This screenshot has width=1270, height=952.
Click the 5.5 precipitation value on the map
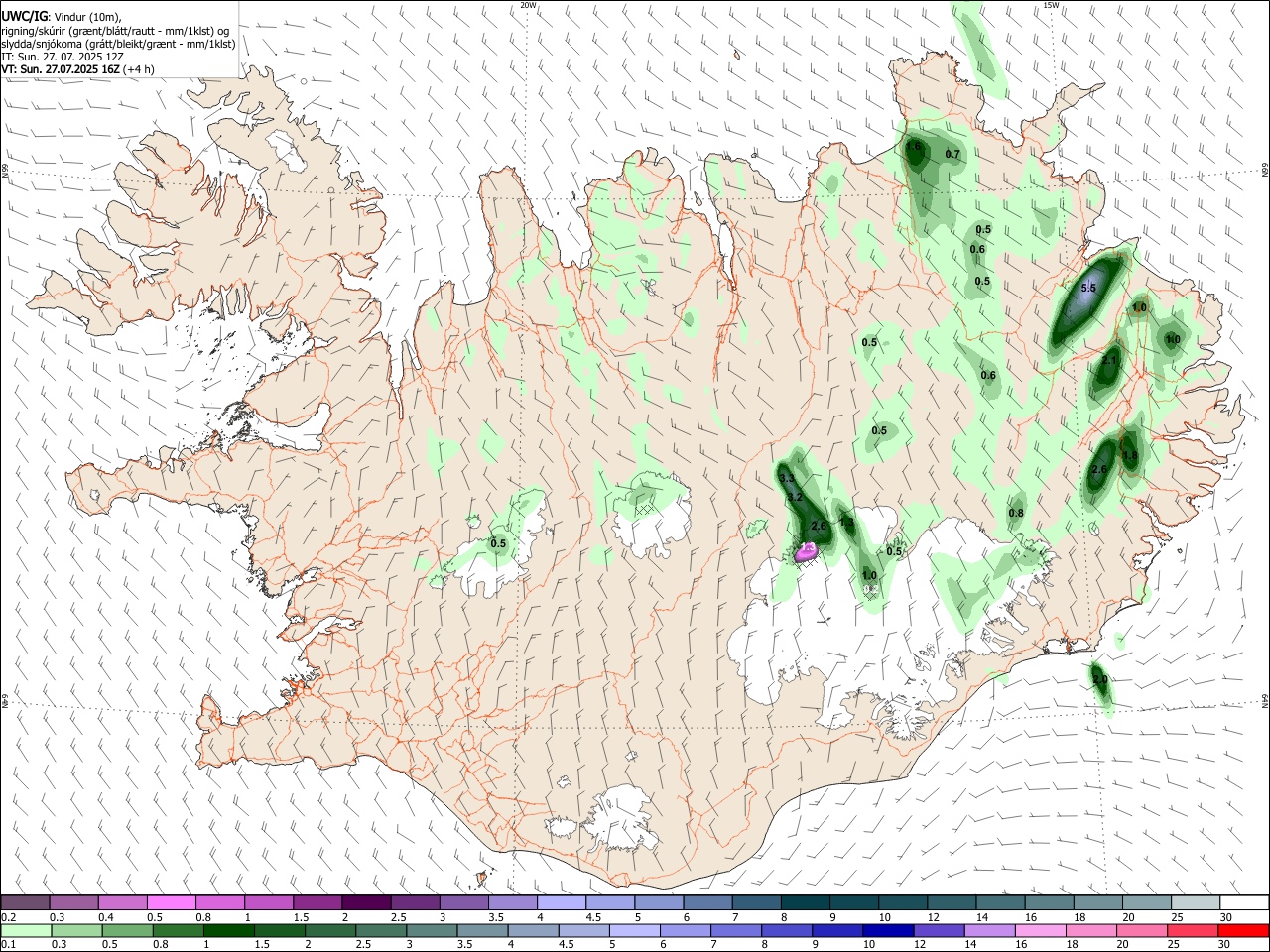1088,289
